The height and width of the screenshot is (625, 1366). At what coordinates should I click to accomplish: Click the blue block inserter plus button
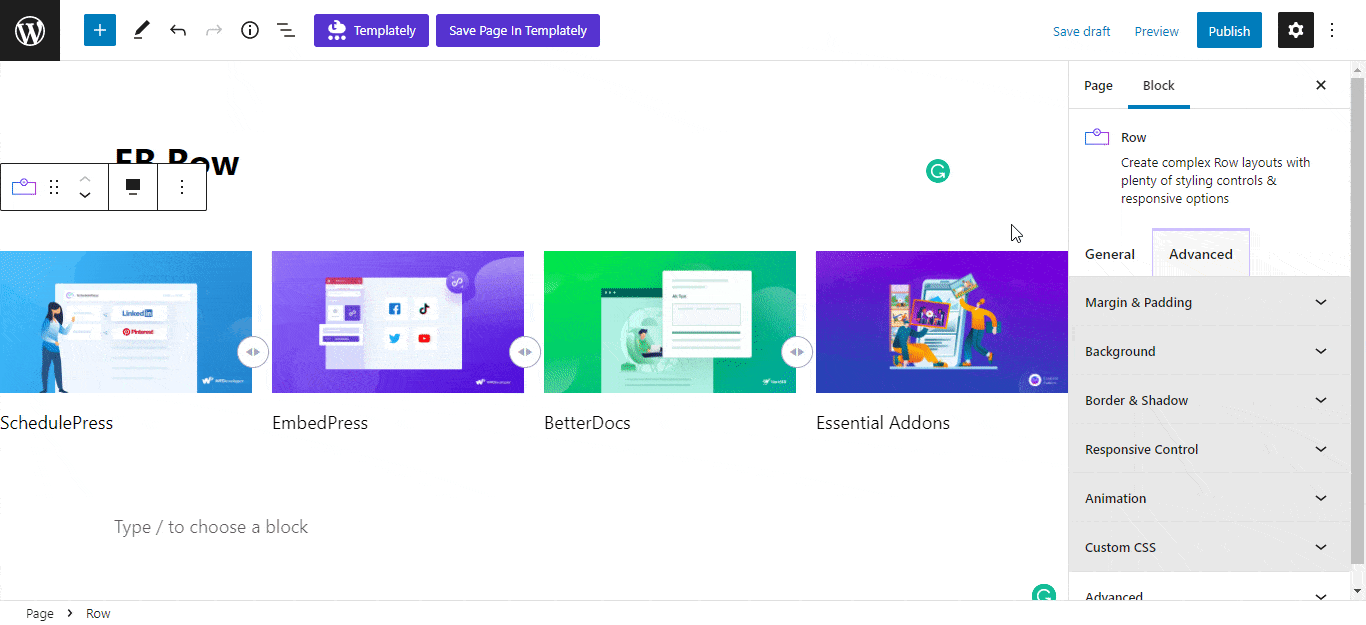pos(100,30)
